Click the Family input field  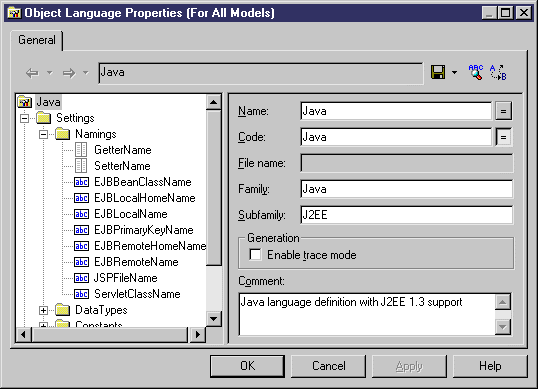click(x=407, y=189)
